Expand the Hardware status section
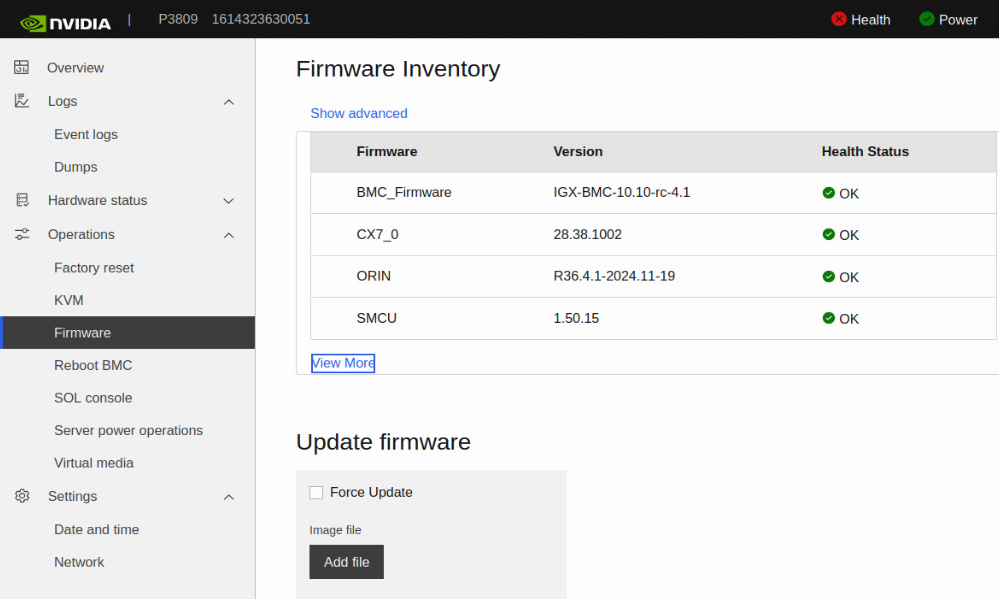Image resolution: width=999 pixels, height=599 pixels. click(228, 200)
